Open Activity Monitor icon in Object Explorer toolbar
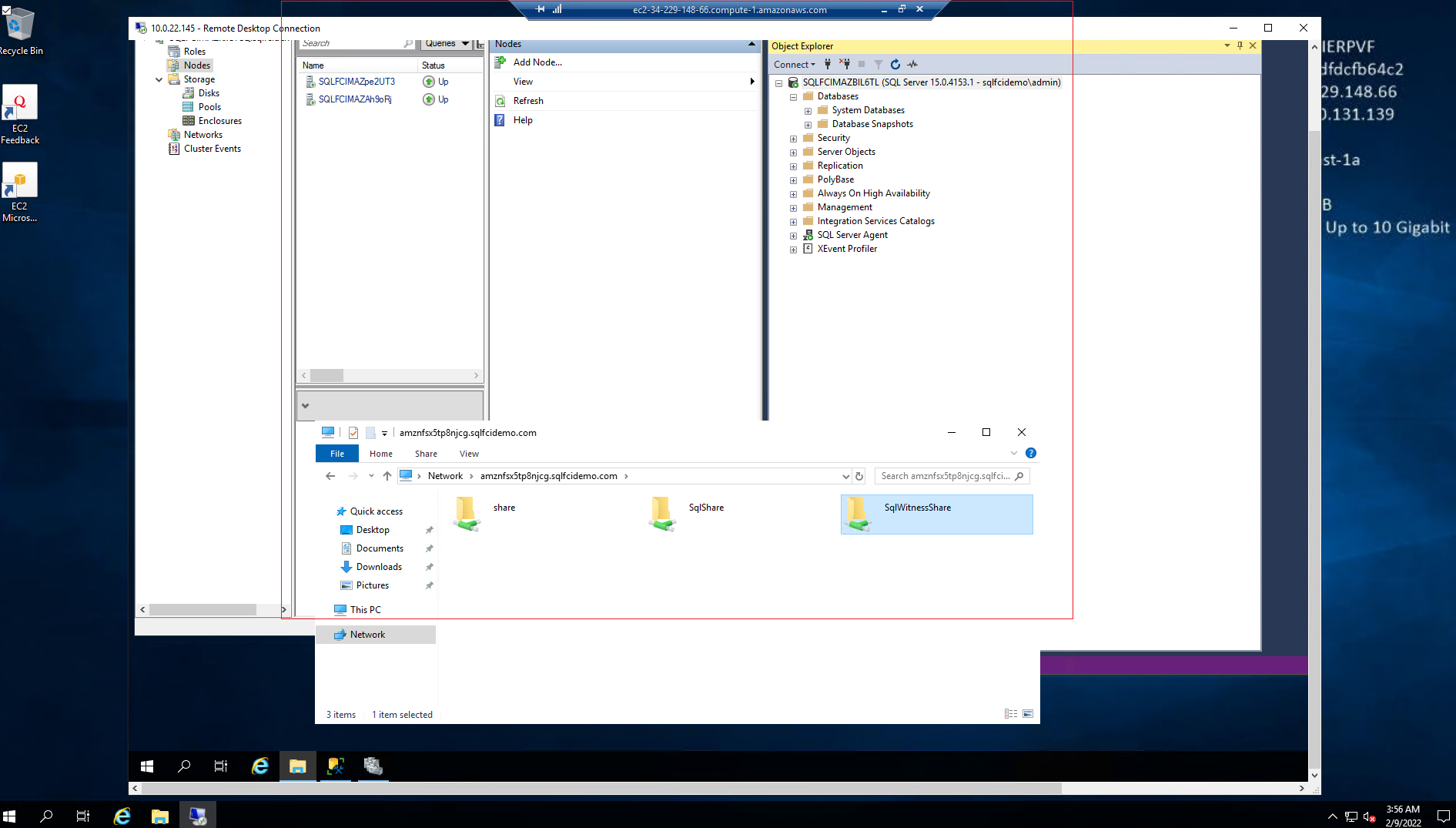The width and height of the screenshot is (1456, 828). pos(912,65)
